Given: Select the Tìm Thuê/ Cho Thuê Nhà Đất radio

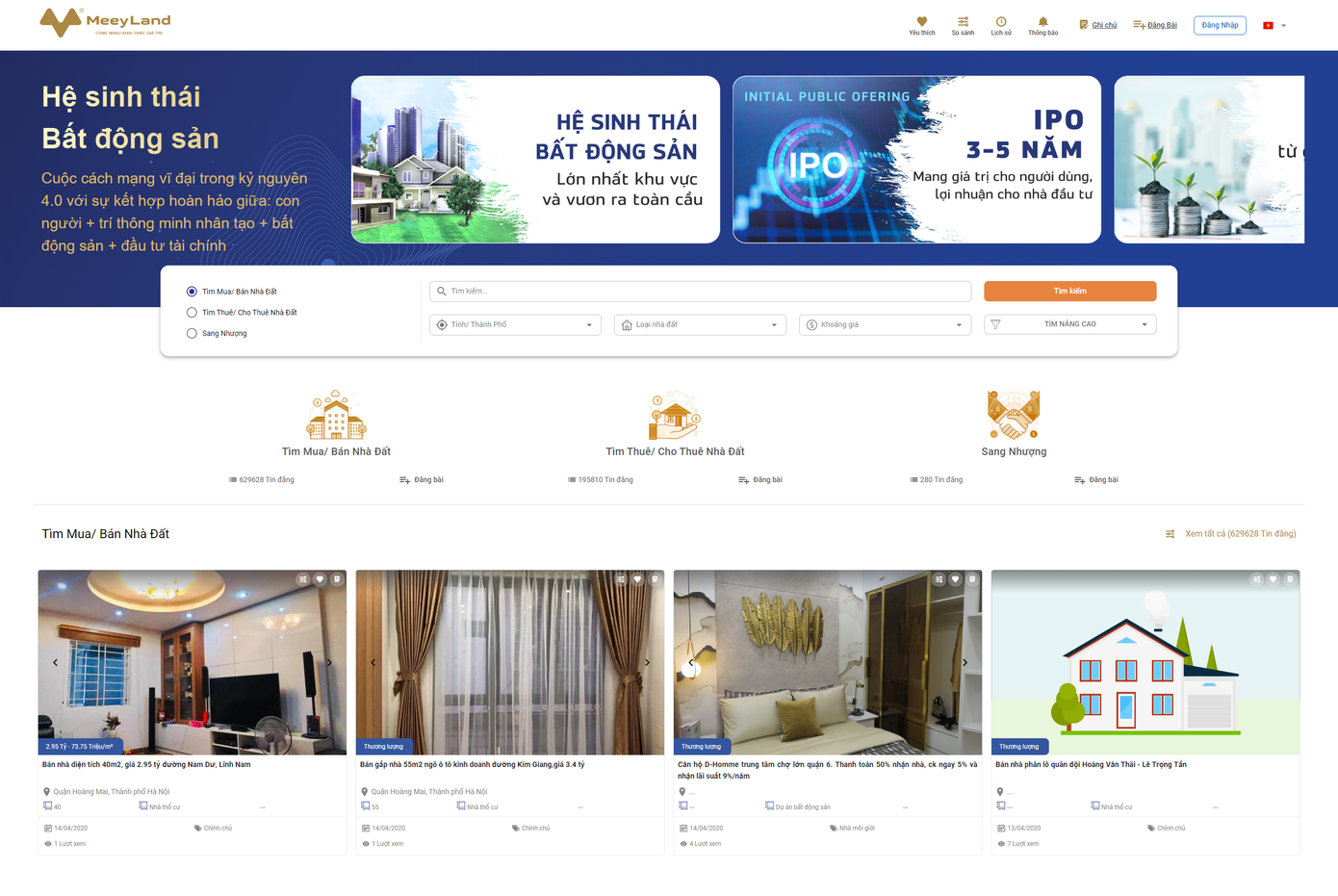Looking at the screenshot, I should 192,313.
